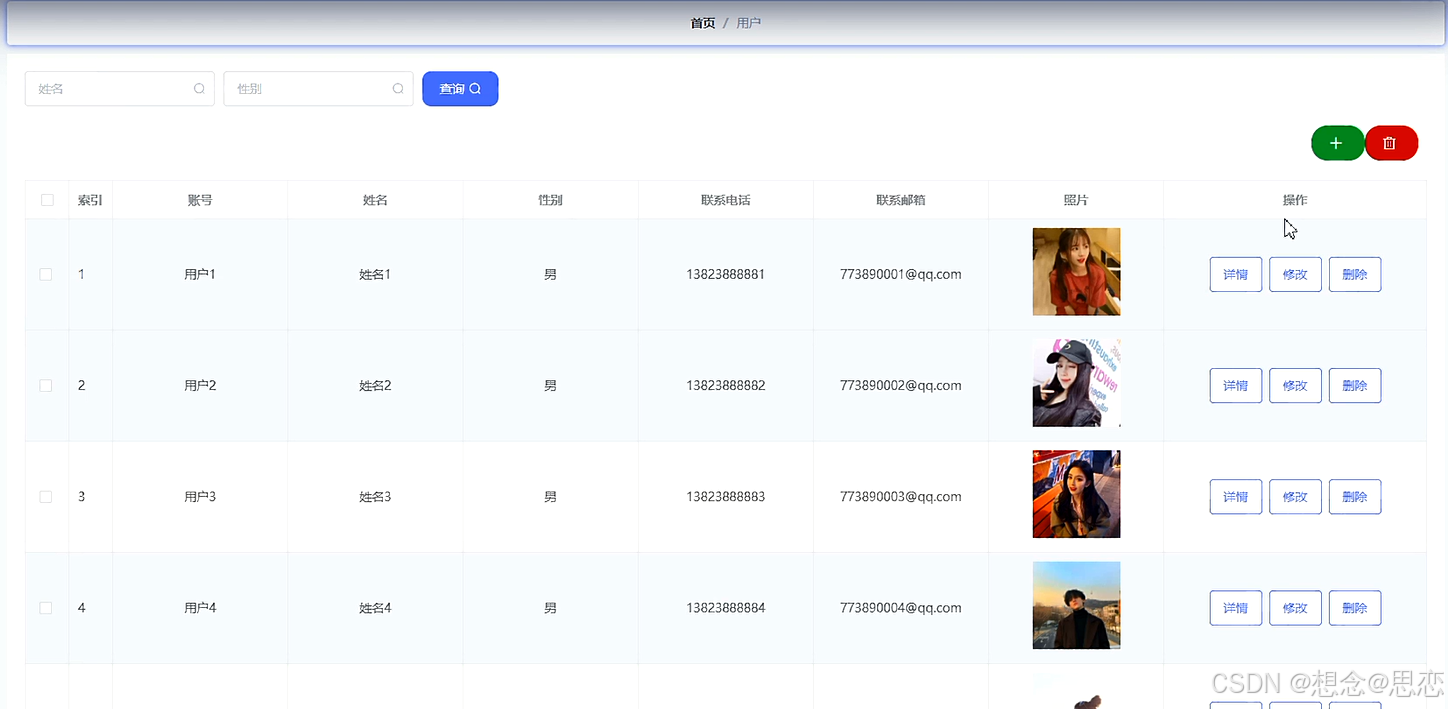Click the 照片 column header

tap(1076, 200)
